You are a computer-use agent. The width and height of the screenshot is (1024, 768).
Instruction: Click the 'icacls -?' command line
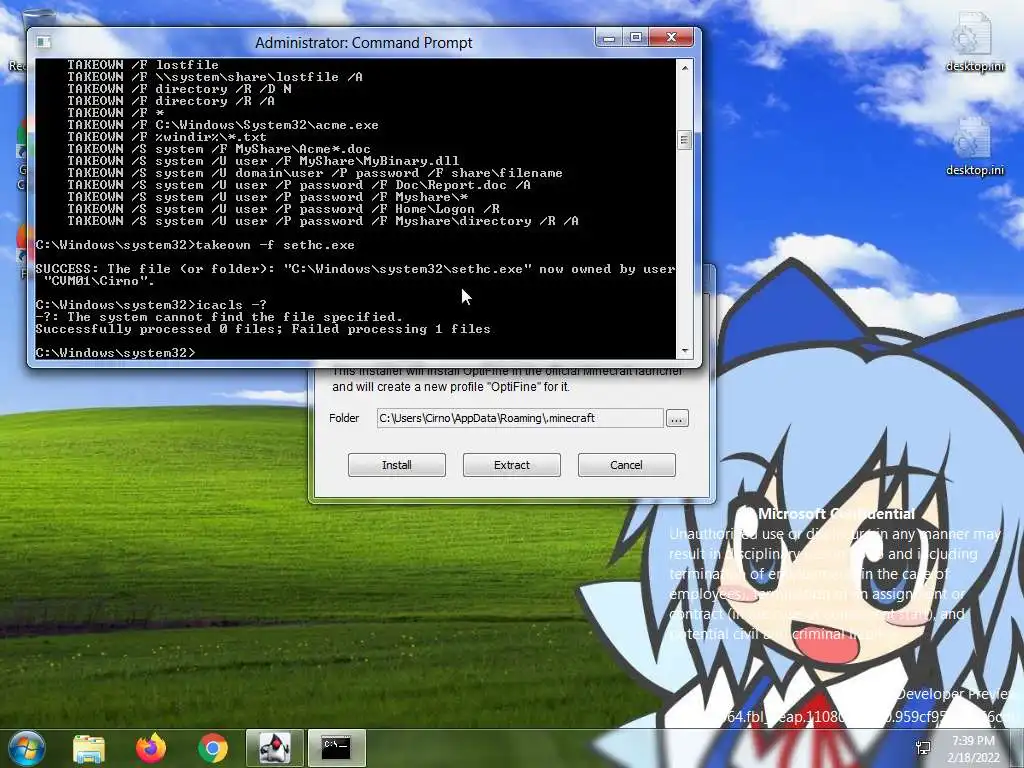click(152, 305)
